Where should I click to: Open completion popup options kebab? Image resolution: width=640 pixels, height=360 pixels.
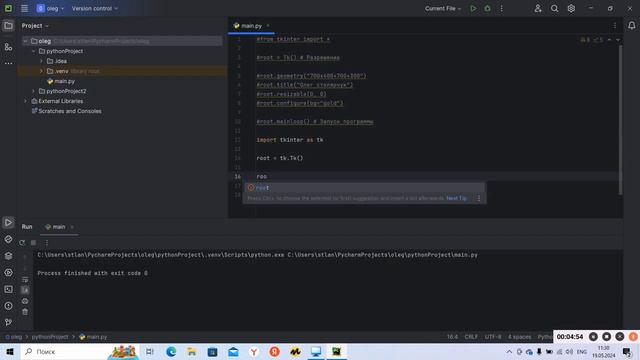(x=479, y=198)
